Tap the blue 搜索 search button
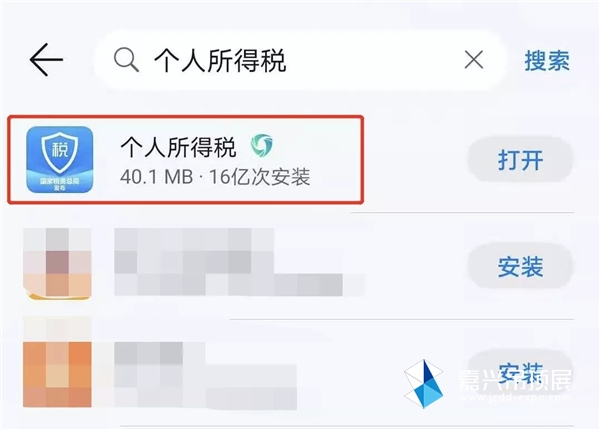 (547, 60)
